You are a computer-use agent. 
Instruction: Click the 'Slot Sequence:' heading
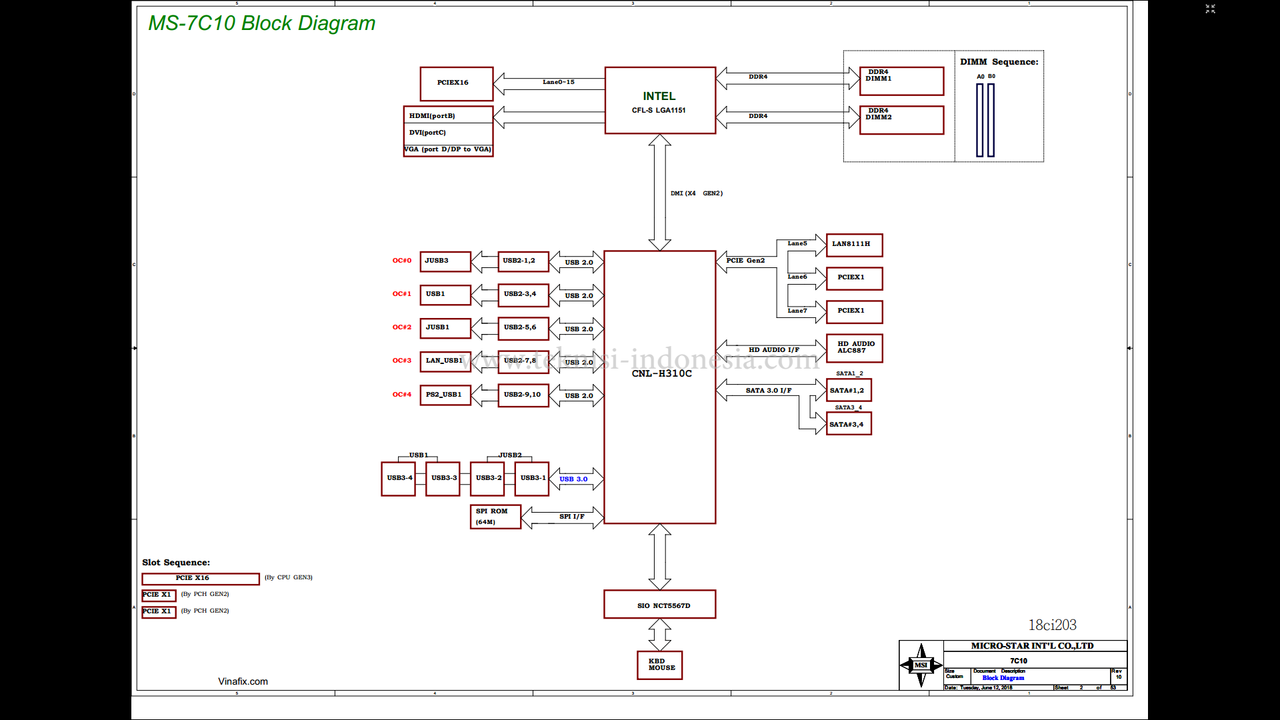(176, 563)
